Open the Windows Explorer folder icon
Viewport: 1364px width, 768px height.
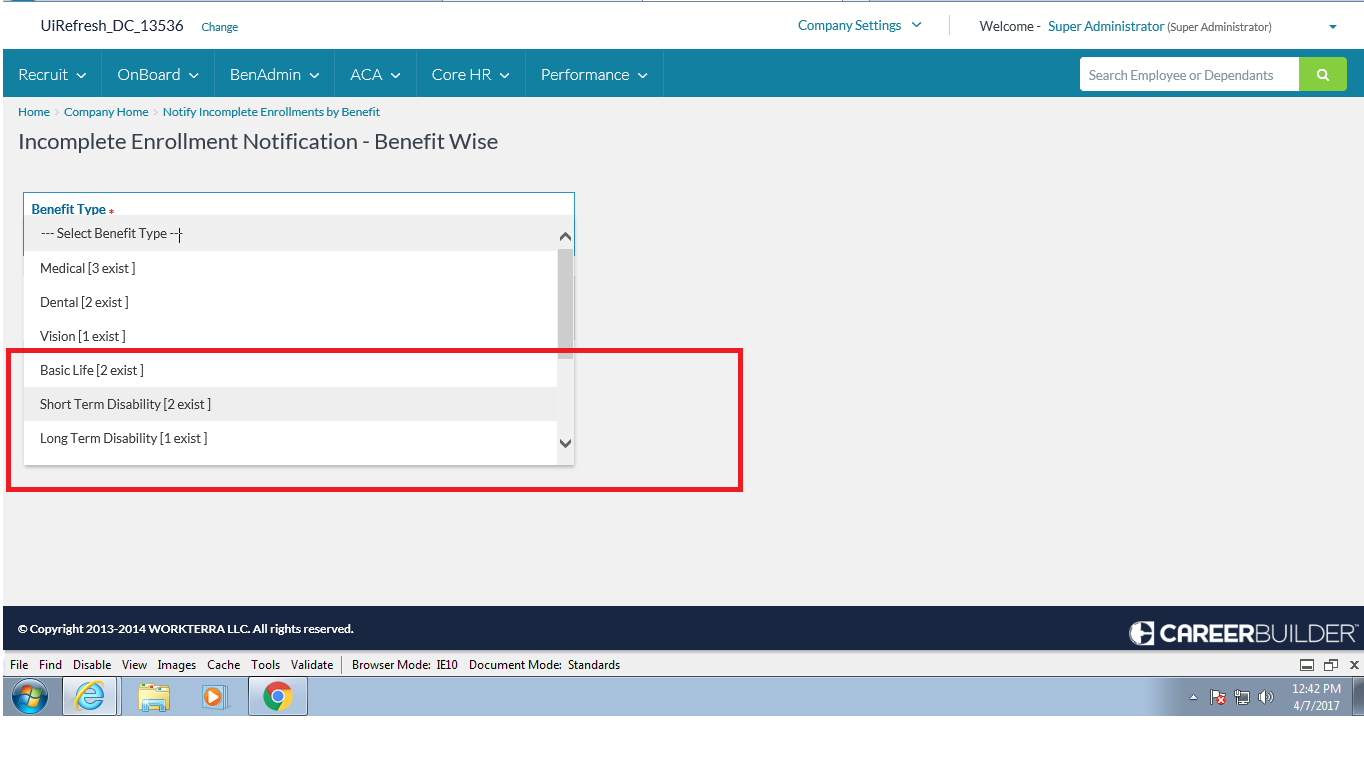pyautogui.click(x=154, y=697)
